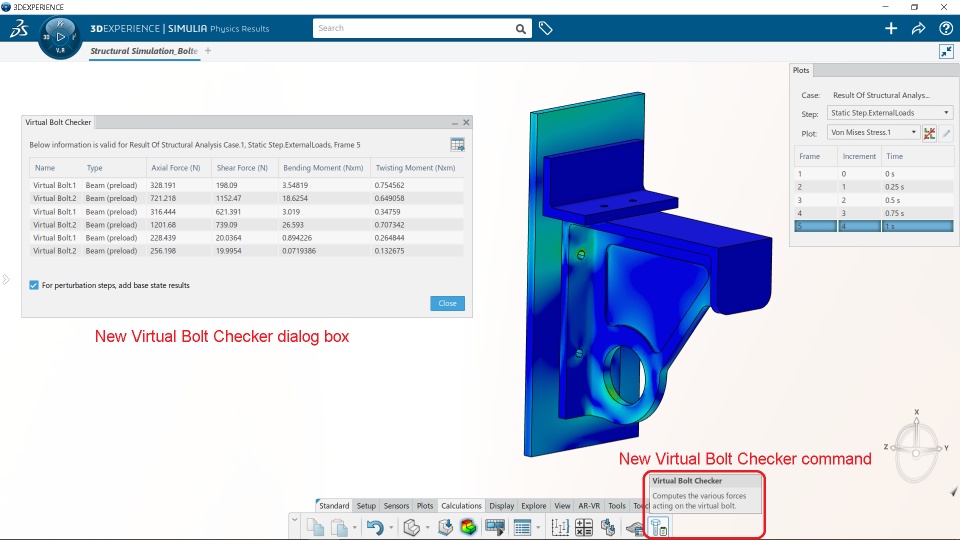This screenshot has height=540, width=960.
Task: Collapse the action bar with chevron
Action: [x=294, y=520]
